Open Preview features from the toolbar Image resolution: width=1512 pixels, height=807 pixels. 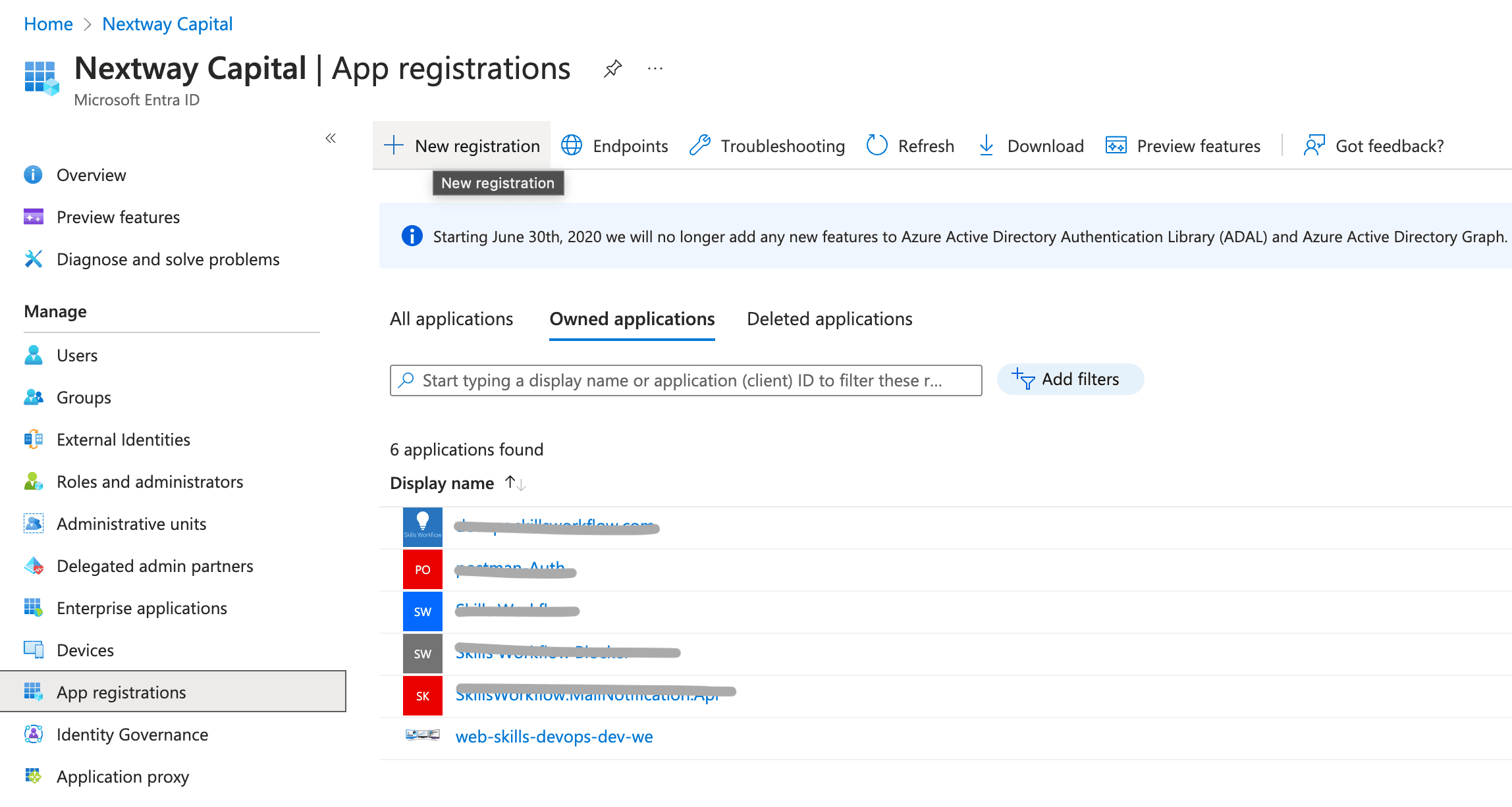1116,145
